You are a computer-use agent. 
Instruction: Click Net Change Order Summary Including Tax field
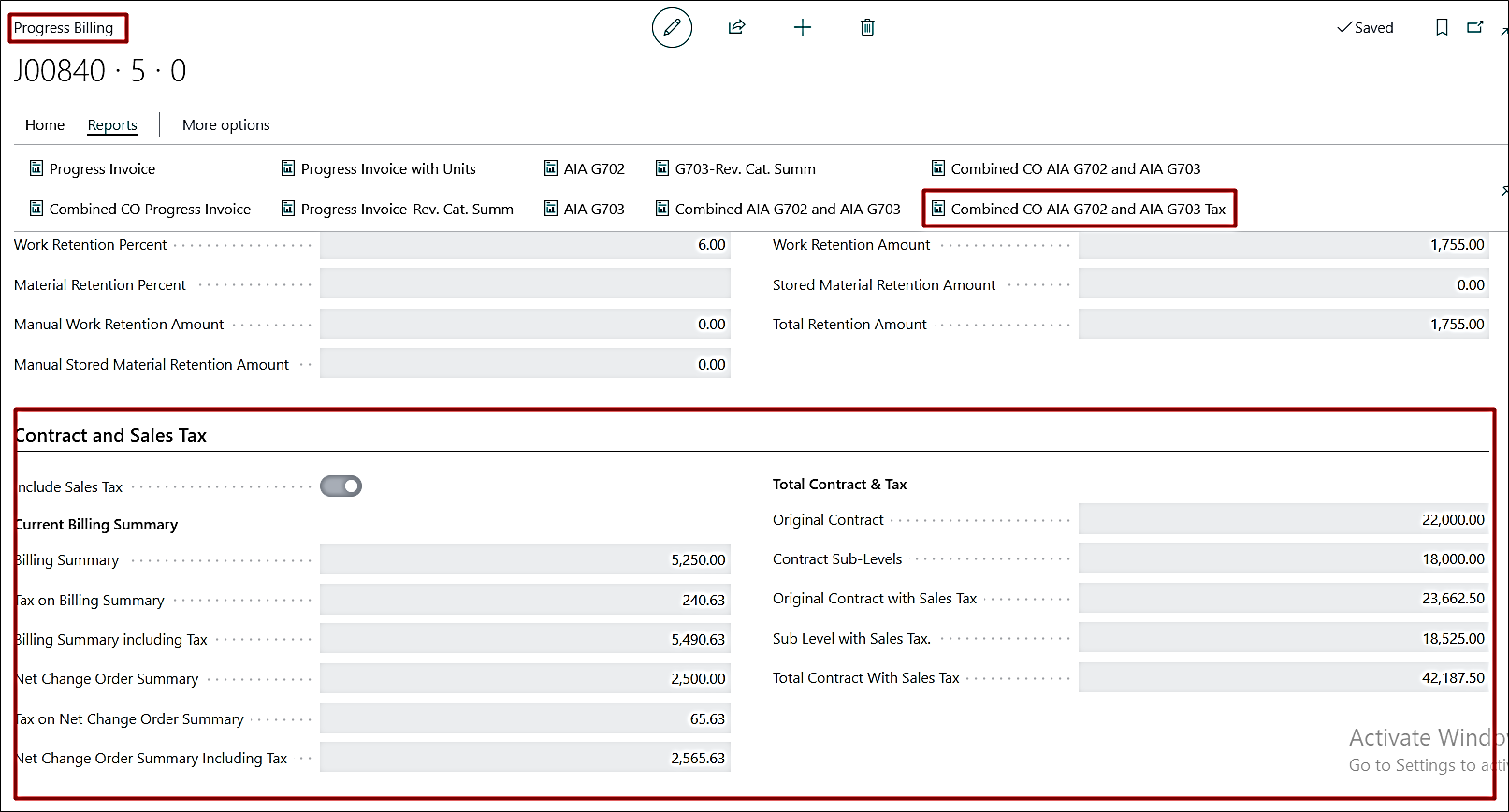(x=525, y=758)
